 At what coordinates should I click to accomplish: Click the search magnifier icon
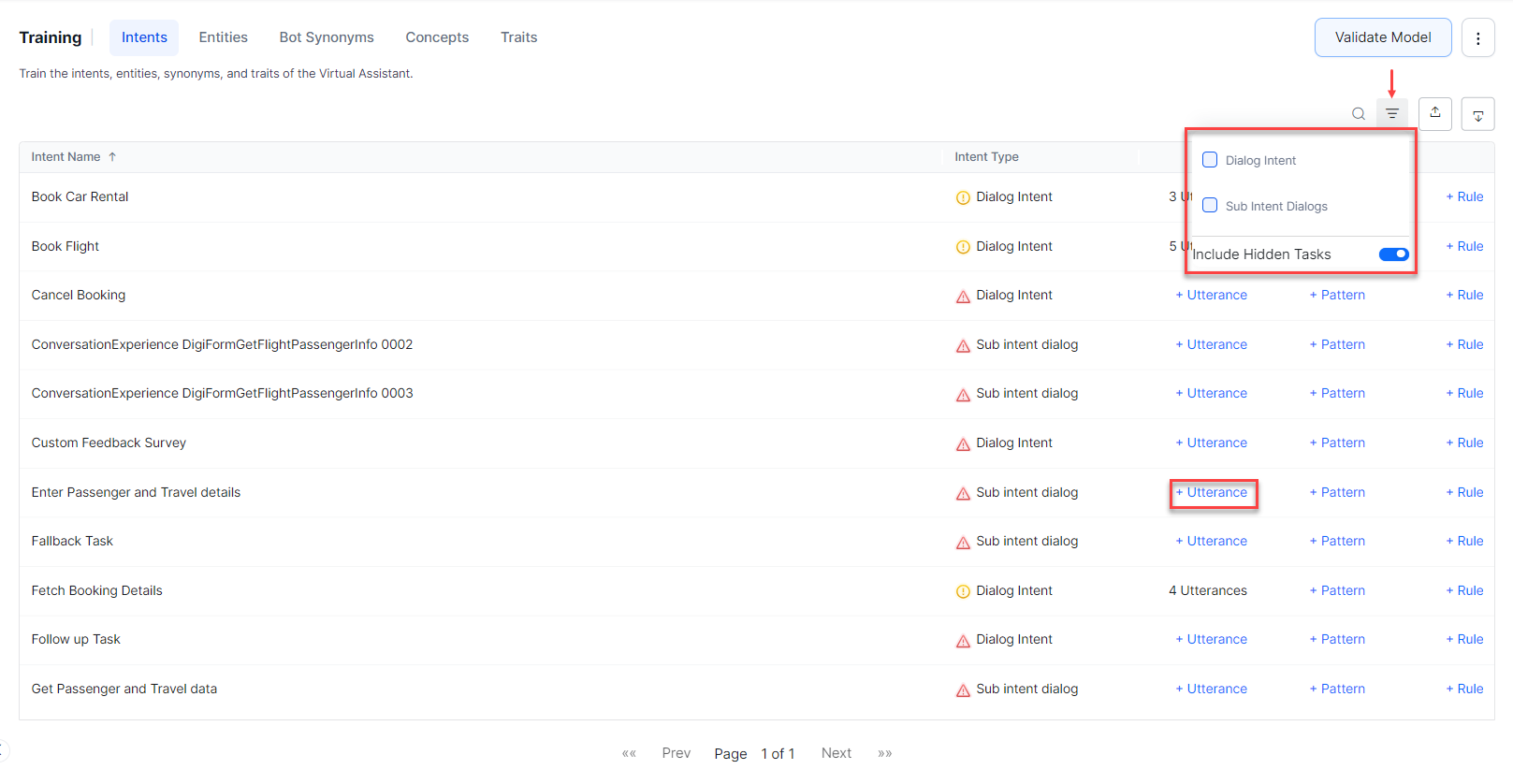(1359, 114)
